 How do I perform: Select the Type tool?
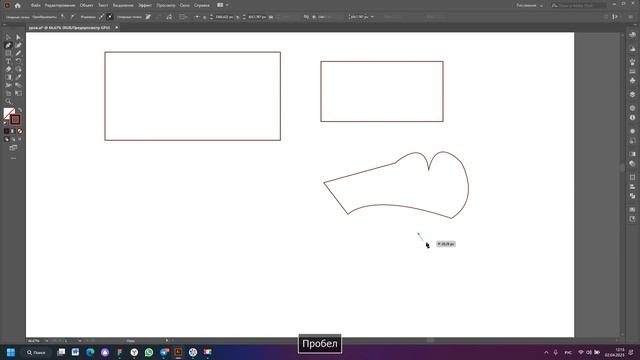8,61
